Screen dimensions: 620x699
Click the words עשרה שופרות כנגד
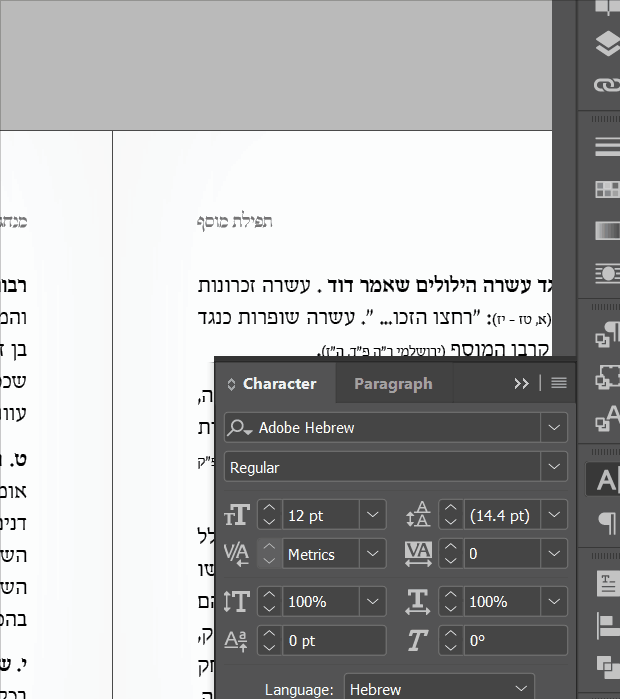click(x=276, y=317)
